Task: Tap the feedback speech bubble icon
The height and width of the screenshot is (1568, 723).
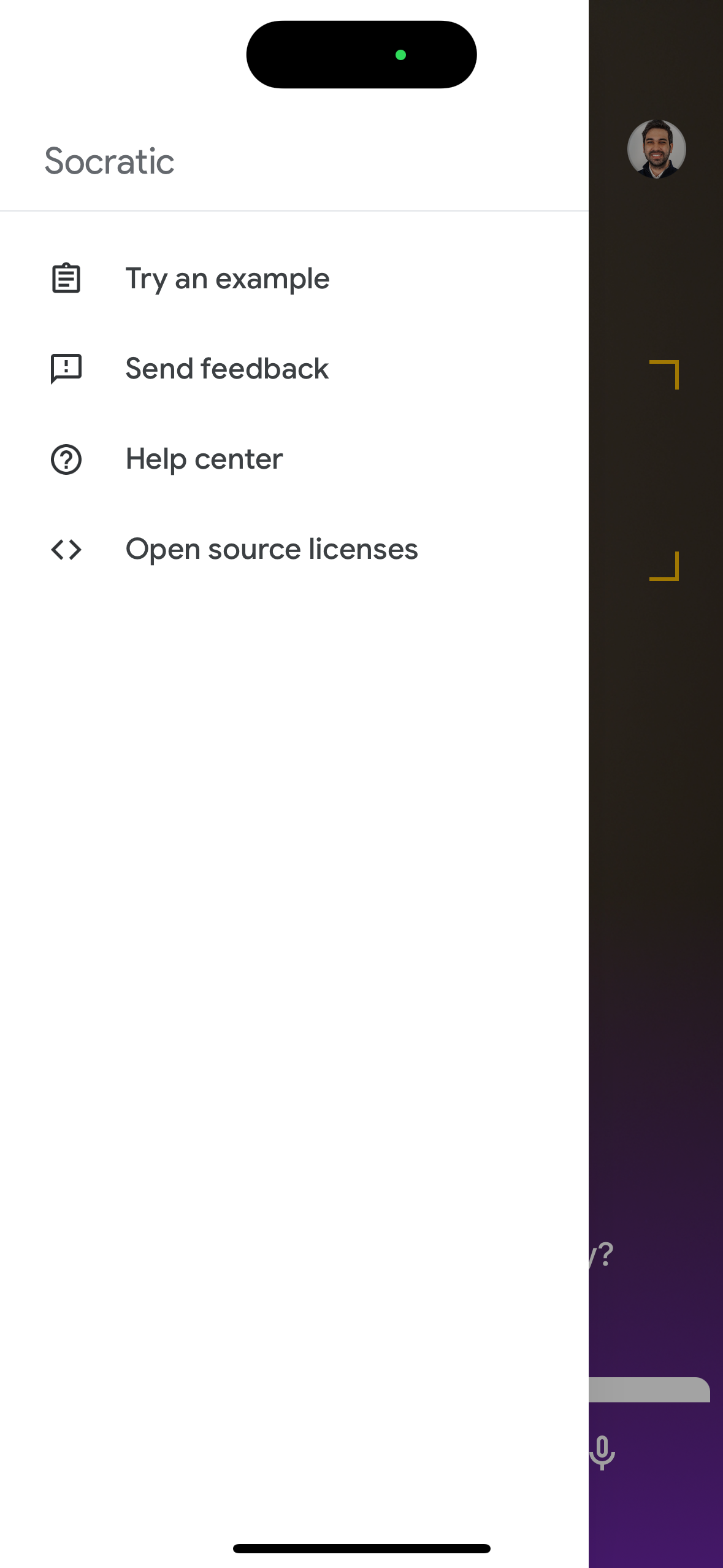Action: point(66,369)
